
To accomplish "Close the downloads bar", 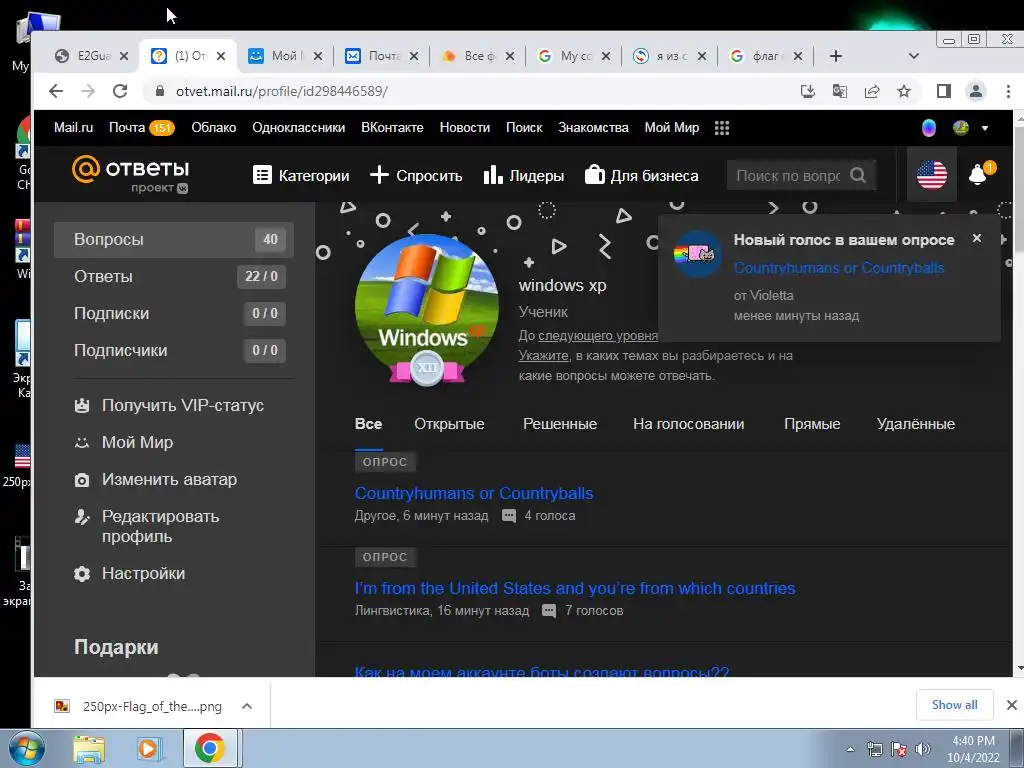I will click(1012, 705).
